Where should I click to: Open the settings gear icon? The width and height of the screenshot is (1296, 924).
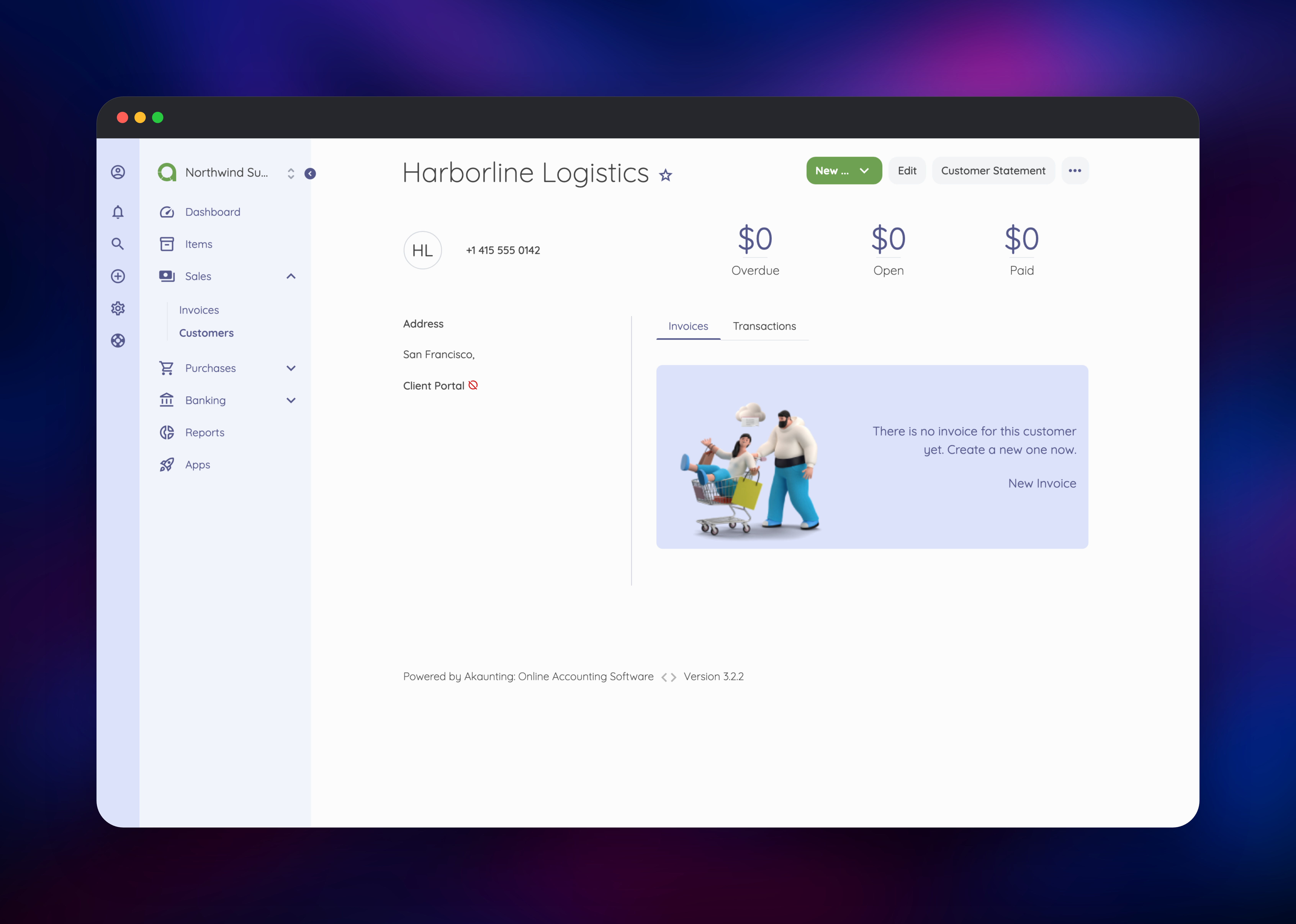pos(118,308)
